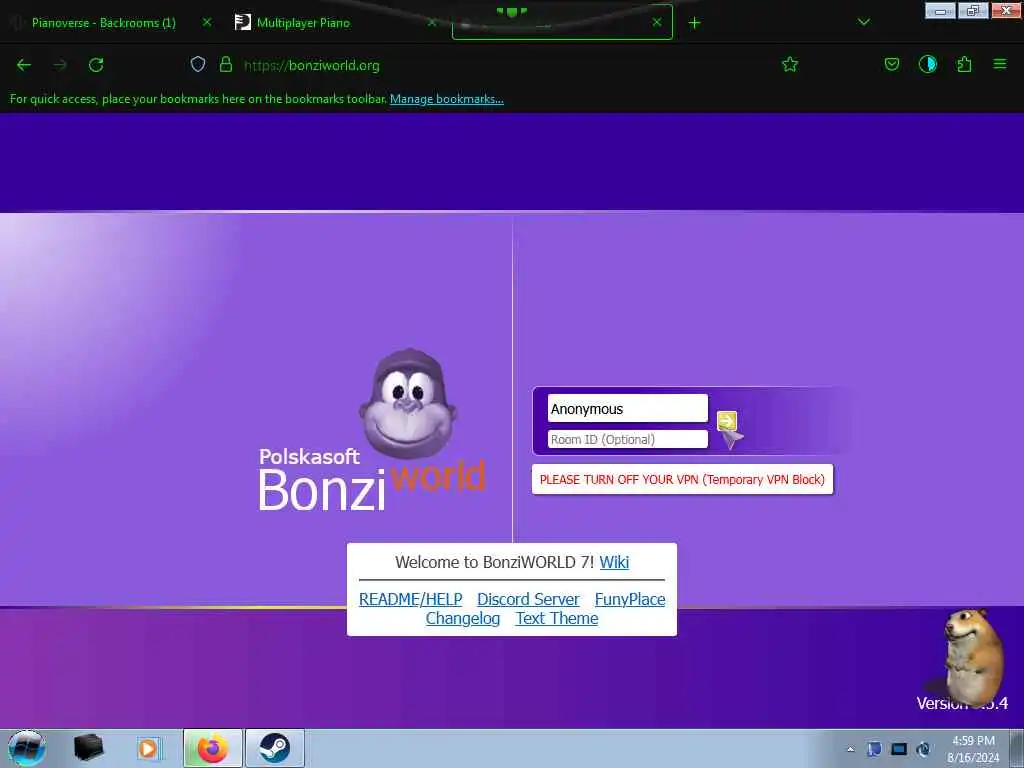Click the hamster figure near the version text
This screenshot has width=1024, height=768.
(x=972, y=656)
